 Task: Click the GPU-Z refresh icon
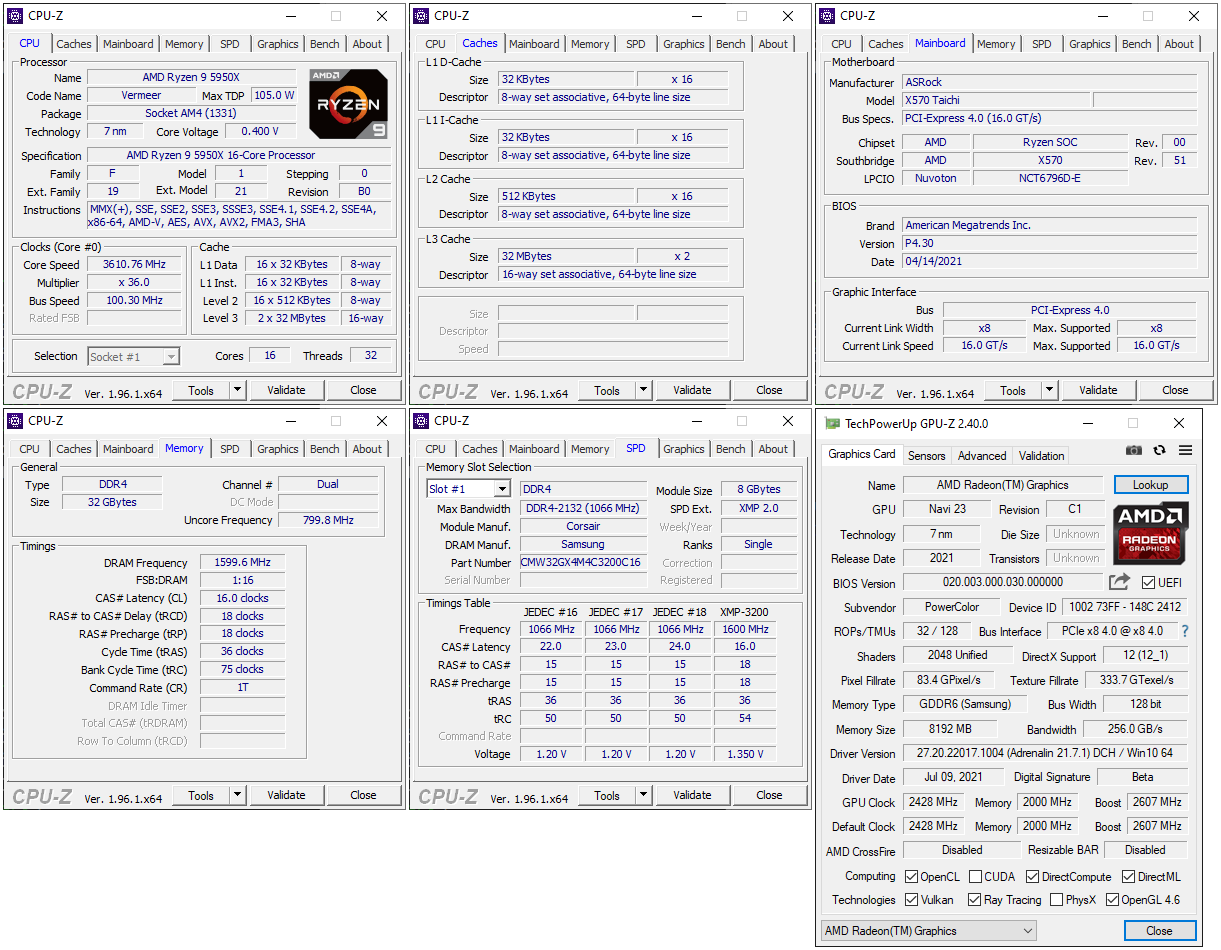[1159, 451]
